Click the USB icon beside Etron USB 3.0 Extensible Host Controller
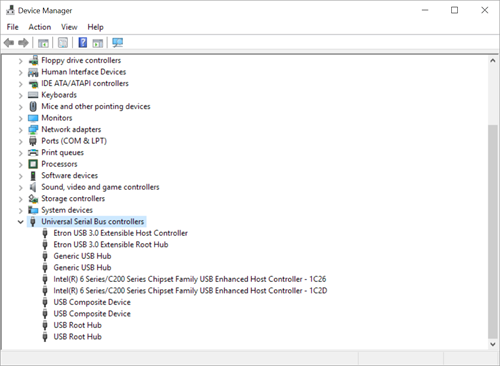This screenshot has width=500, height=366. point(45,233)
